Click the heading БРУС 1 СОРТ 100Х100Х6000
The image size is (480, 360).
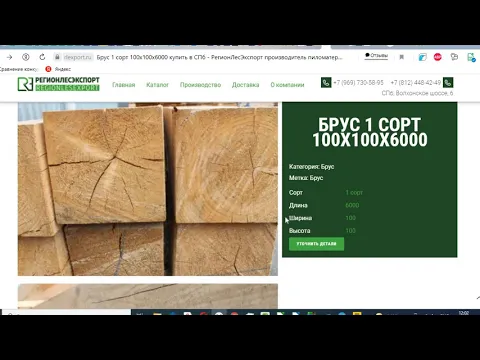click(370, 132)
